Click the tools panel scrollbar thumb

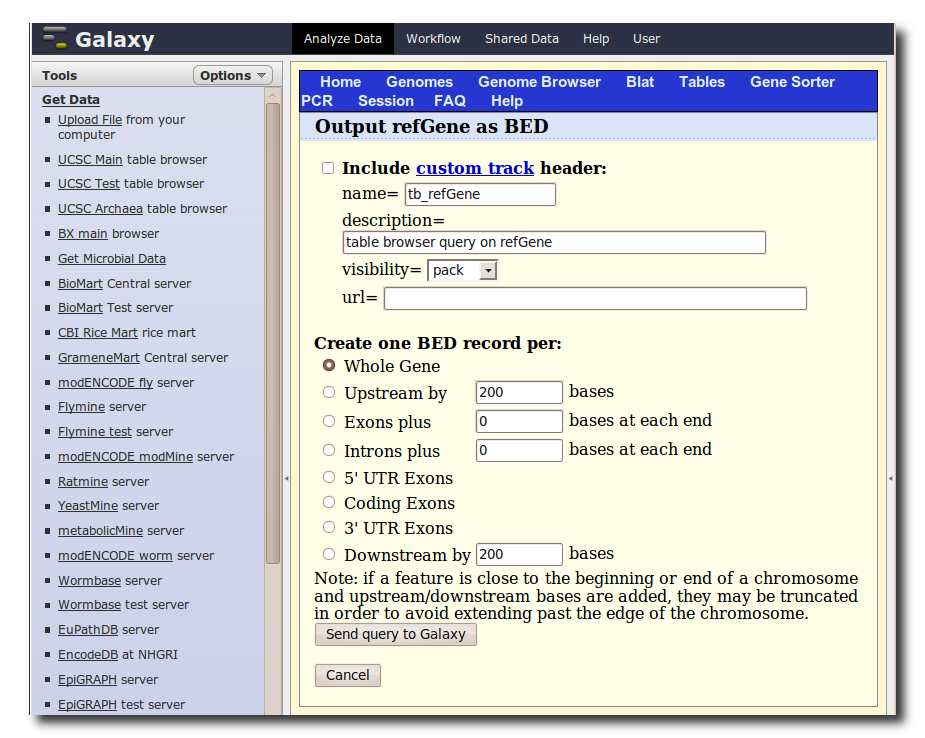[273, 333]
